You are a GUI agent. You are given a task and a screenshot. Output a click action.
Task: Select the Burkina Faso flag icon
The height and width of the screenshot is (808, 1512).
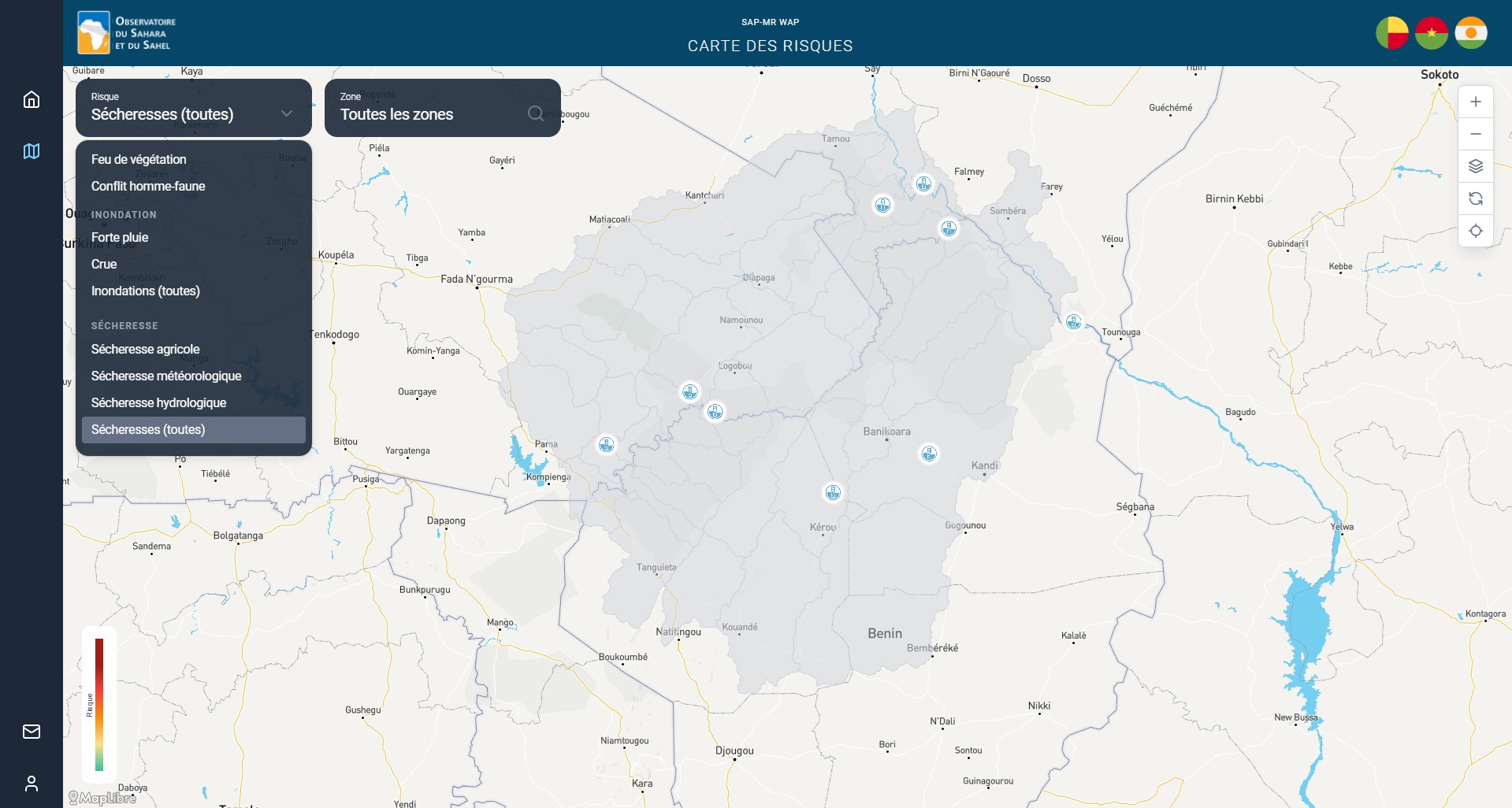tap(1432, 33)
